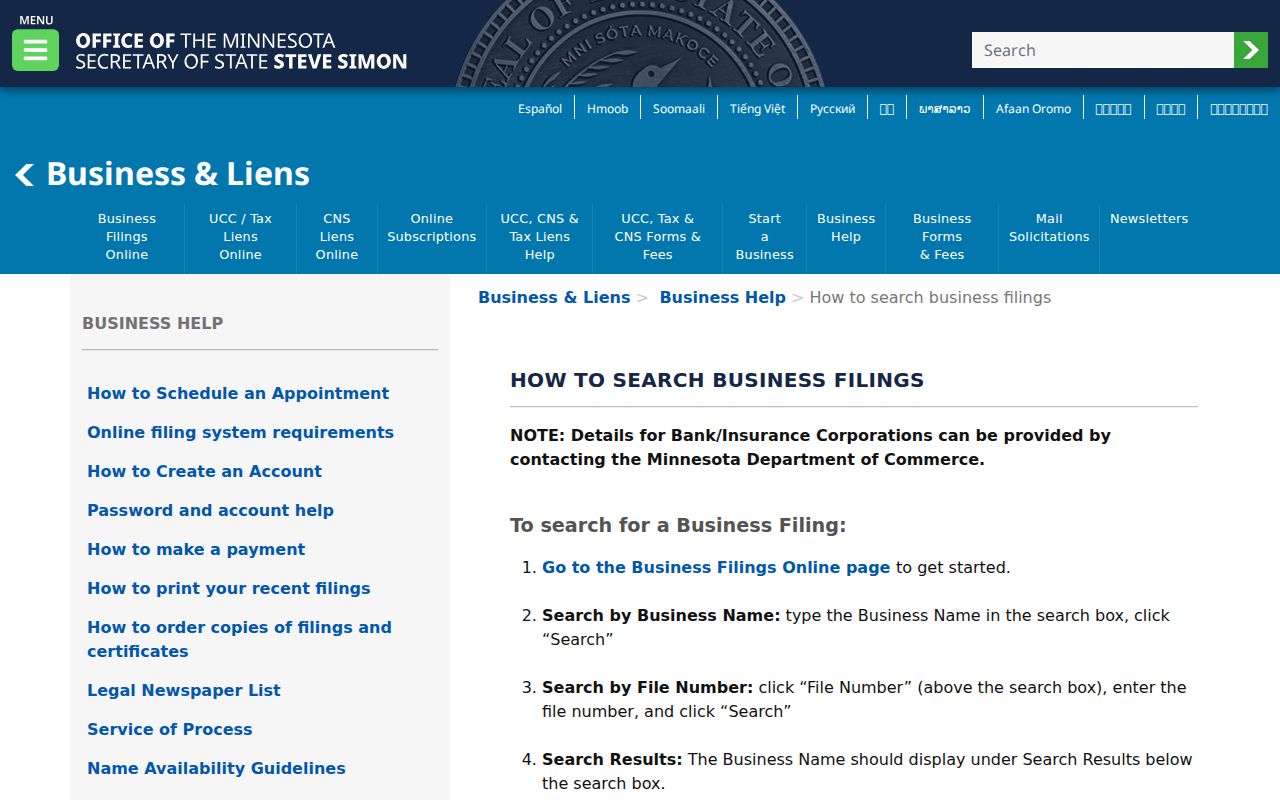Click the BUSINESS HELP sidebar heading

point(153,323)
